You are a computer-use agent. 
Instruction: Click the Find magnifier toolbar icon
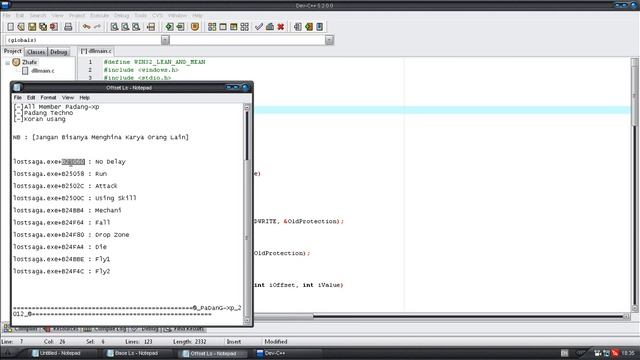pyautogui.click(x=114, y=27)
